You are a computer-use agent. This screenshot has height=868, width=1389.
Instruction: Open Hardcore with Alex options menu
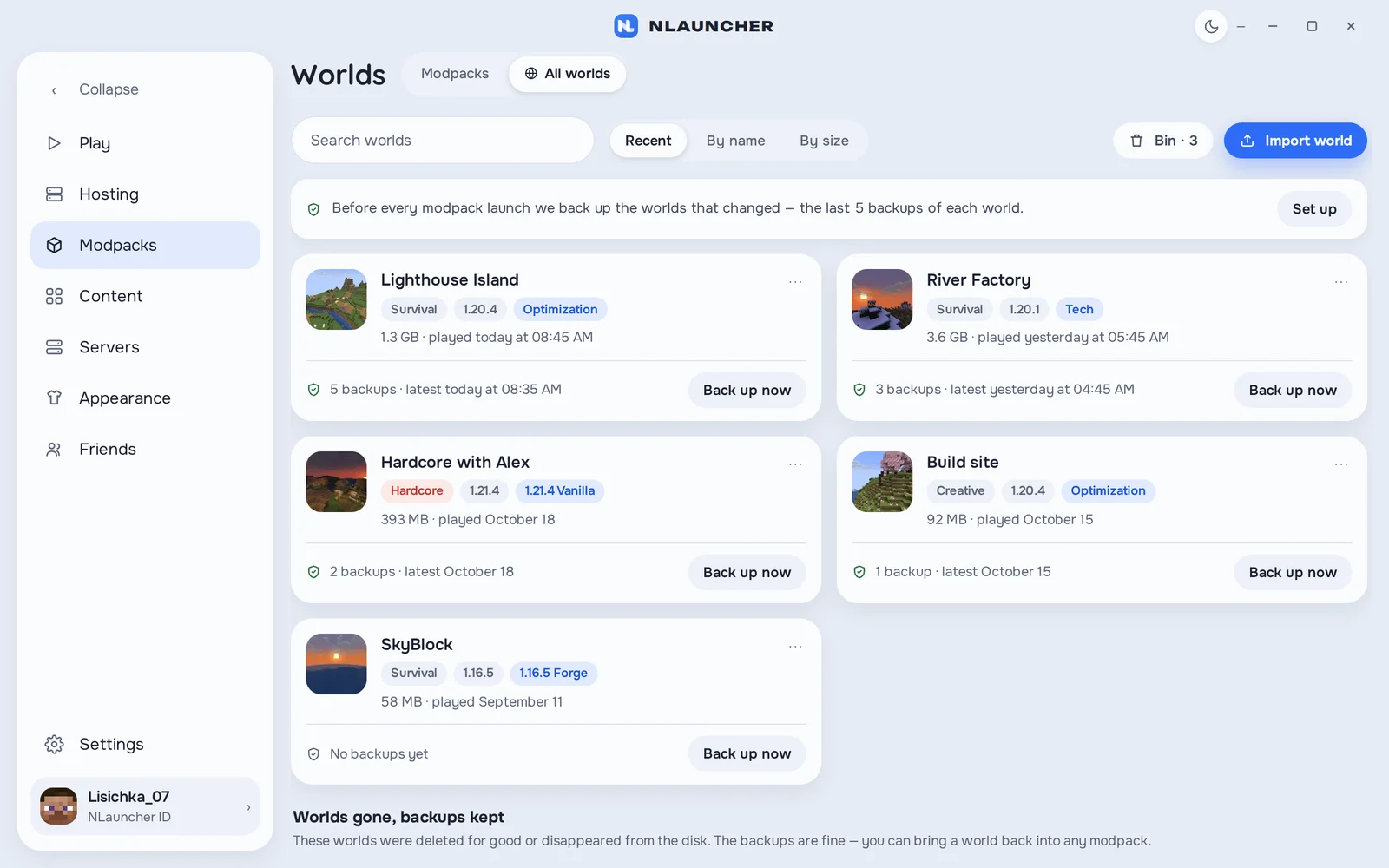point(795,464)
